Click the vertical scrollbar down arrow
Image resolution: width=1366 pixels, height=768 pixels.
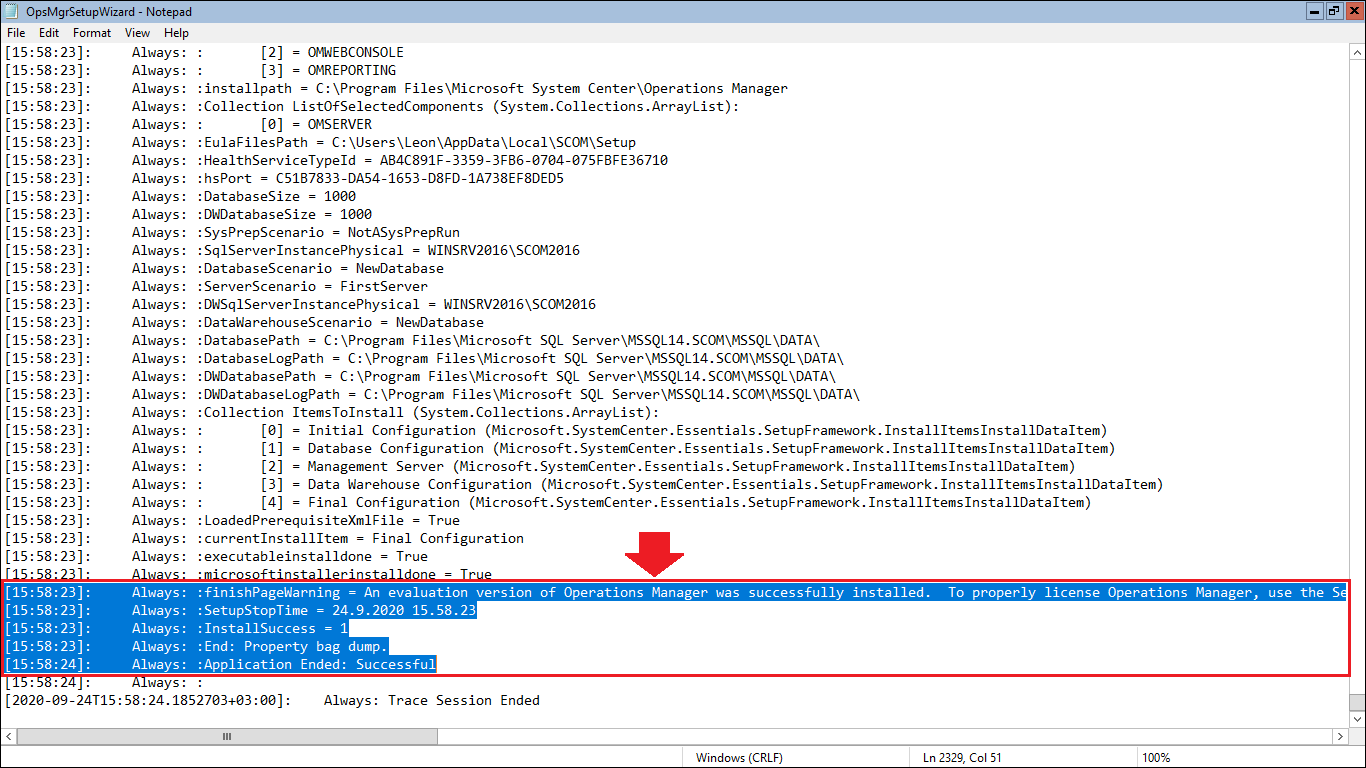click(x=1357, y=718)
